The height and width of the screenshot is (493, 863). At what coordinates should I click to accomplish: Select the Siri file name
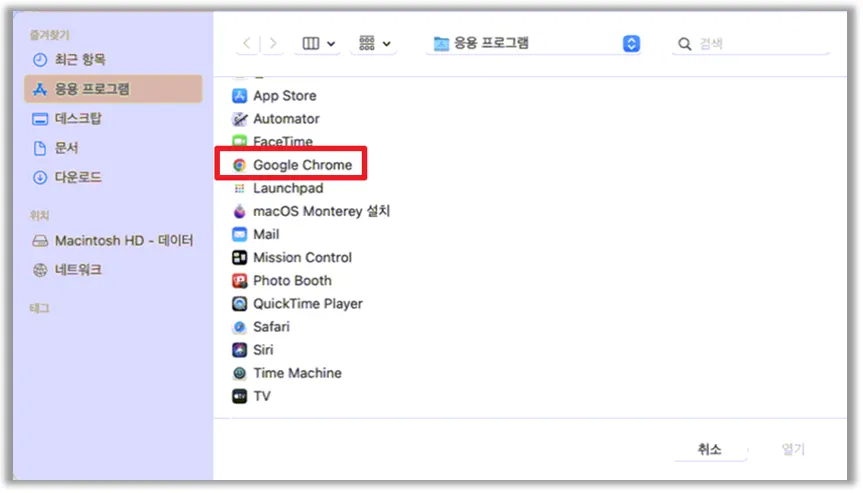263,350
